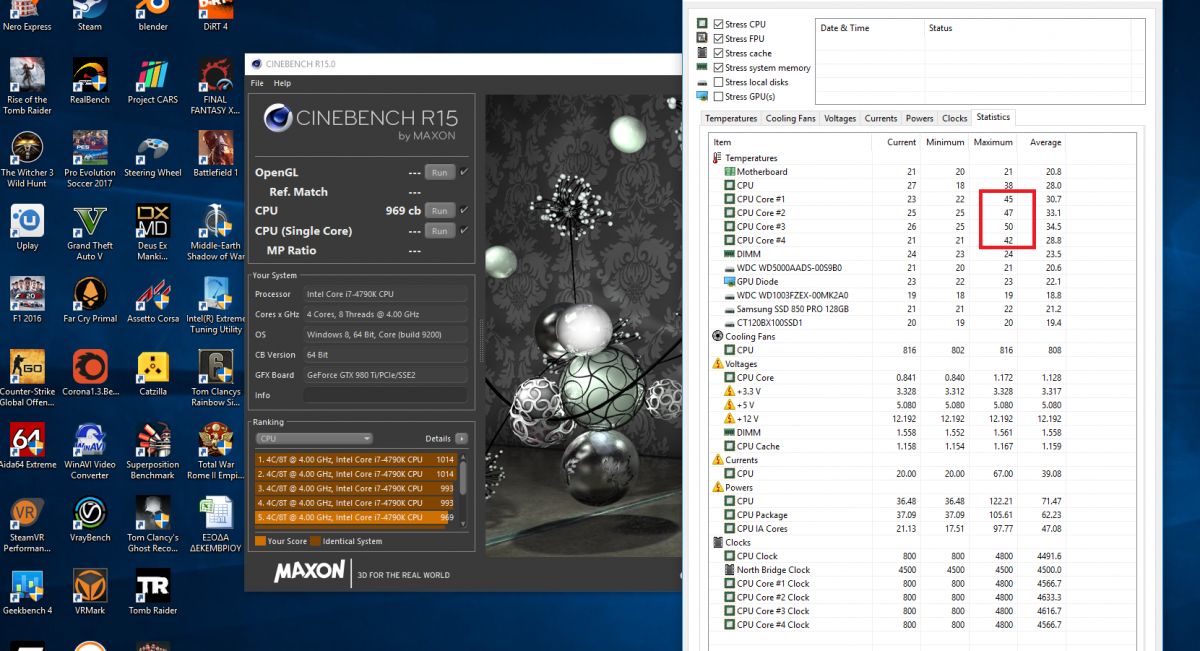Open the Ranking CPU dropdown in Cinebench
The width and height of the screenshot is (1200, 651).
coord(314,438)
